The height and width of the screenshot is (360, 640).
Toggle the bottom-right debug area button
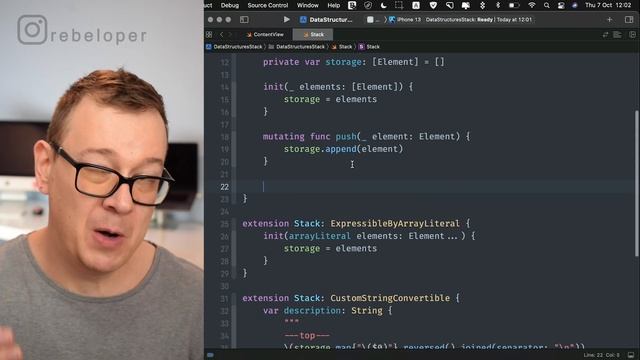click(x=631, y=355)
